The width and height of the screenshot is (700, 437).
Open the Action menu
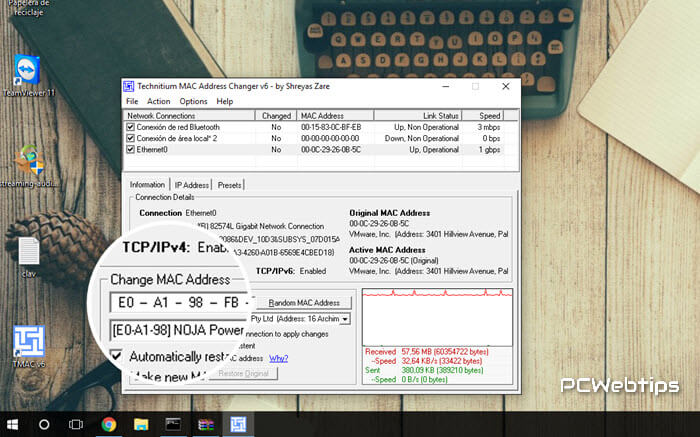158,101
